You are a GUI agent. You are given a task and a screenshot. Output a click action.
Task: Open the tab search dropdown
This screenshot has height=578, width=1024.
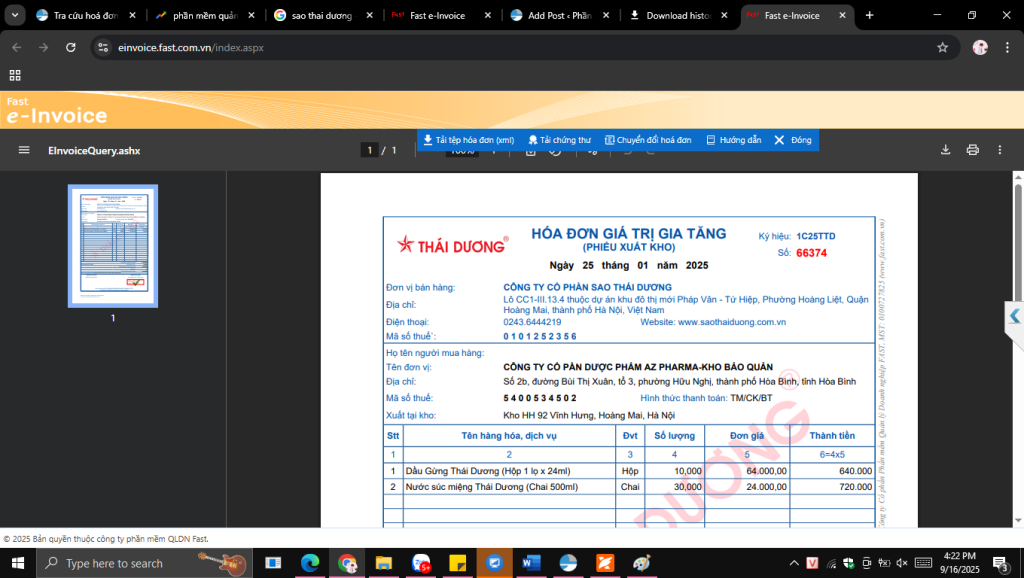pos(14,15)
